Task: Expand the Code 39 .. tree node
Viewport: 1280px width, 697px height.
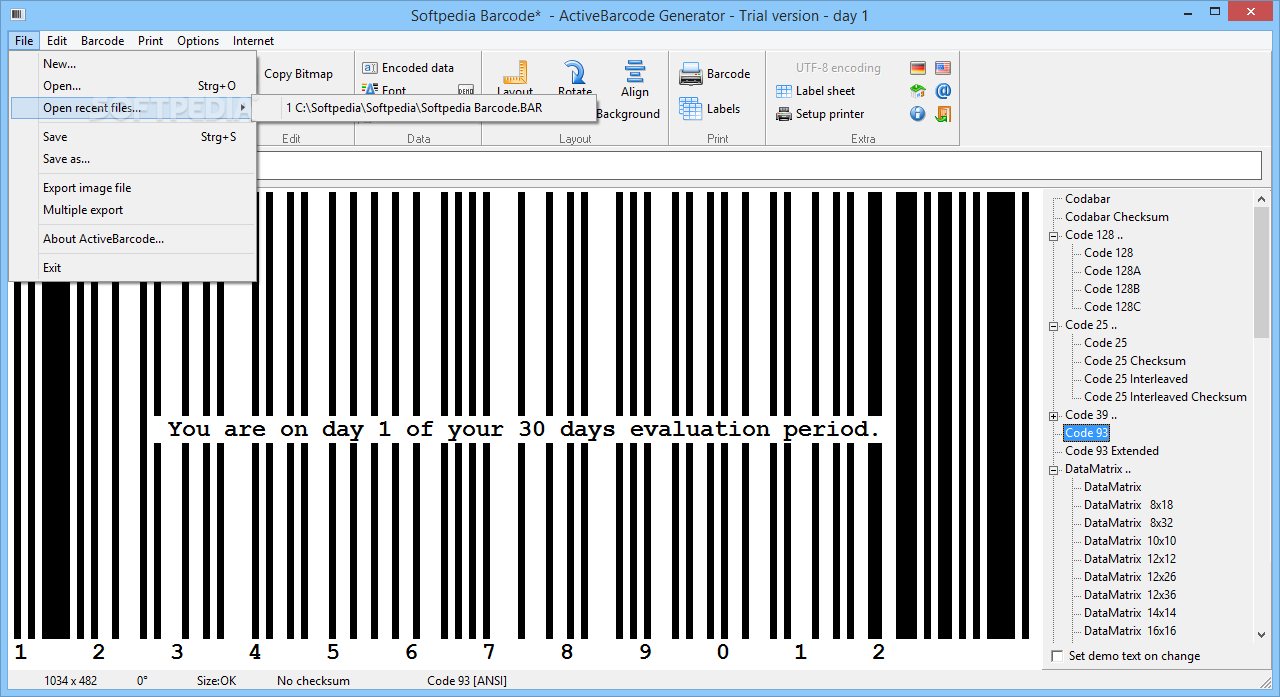Action: click(x=1054, y=415)
